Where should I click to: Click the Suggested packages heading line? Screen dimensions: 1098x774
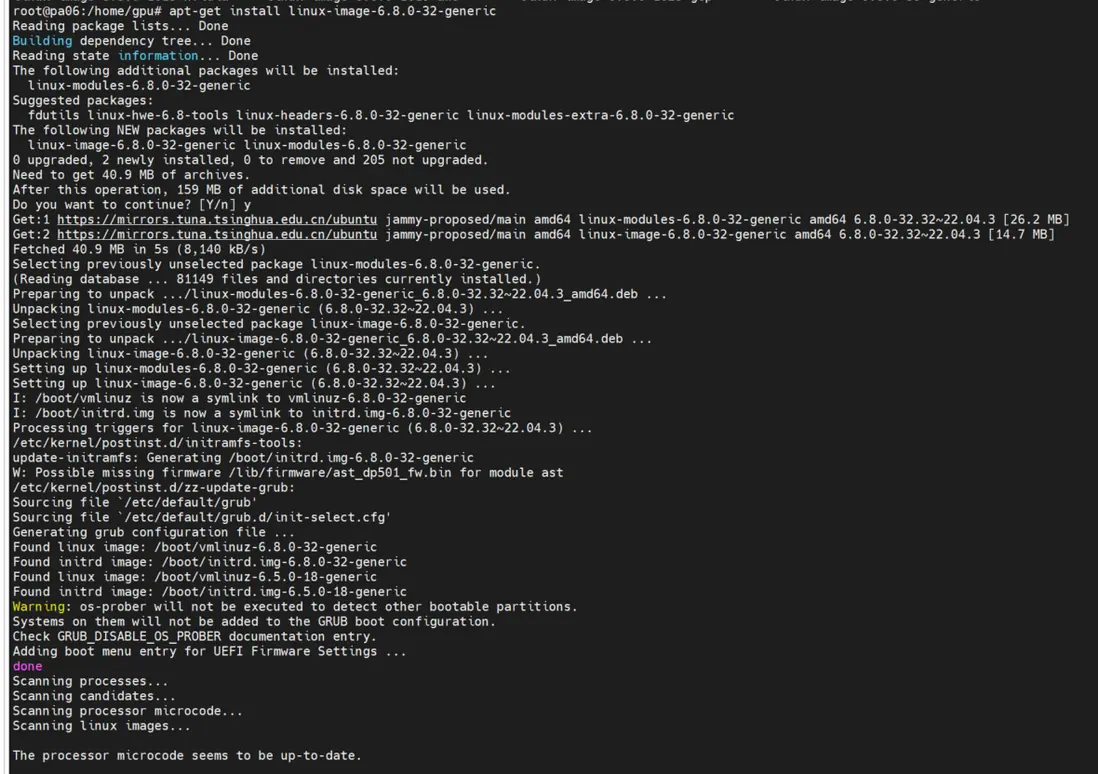pos(83,101)
